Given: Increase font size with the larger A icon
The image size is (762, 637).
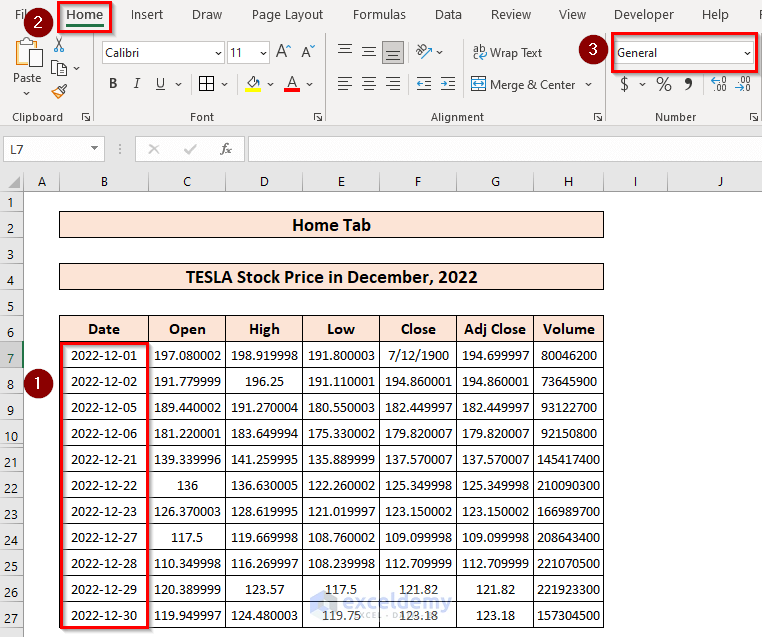Looking at the screenshot, I should pyautogui.click(x=283, y=52).
